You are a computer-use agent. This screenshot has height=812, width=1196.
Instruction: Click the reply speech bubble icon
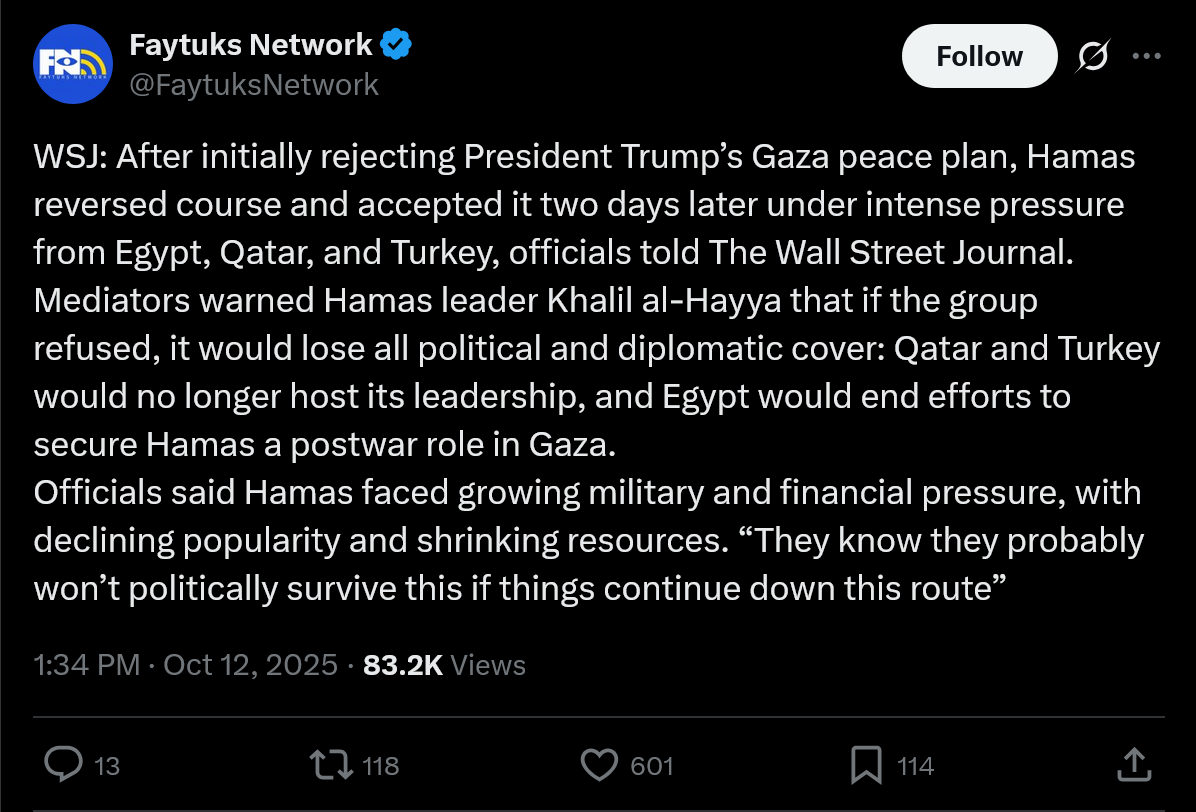tap(64, 766)
